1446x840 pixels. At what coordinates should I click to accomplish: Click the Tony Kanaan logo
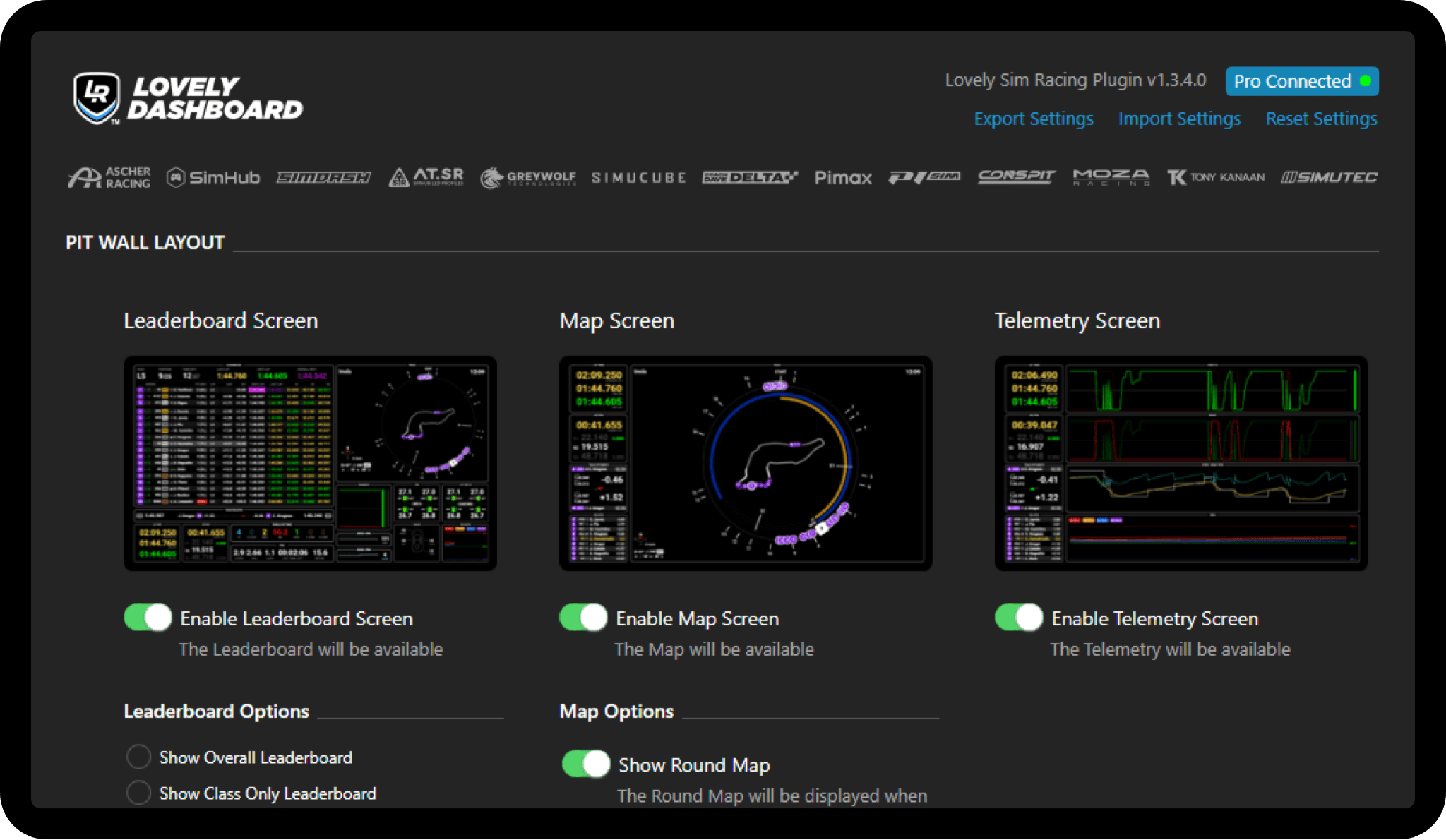(1215, 177)
